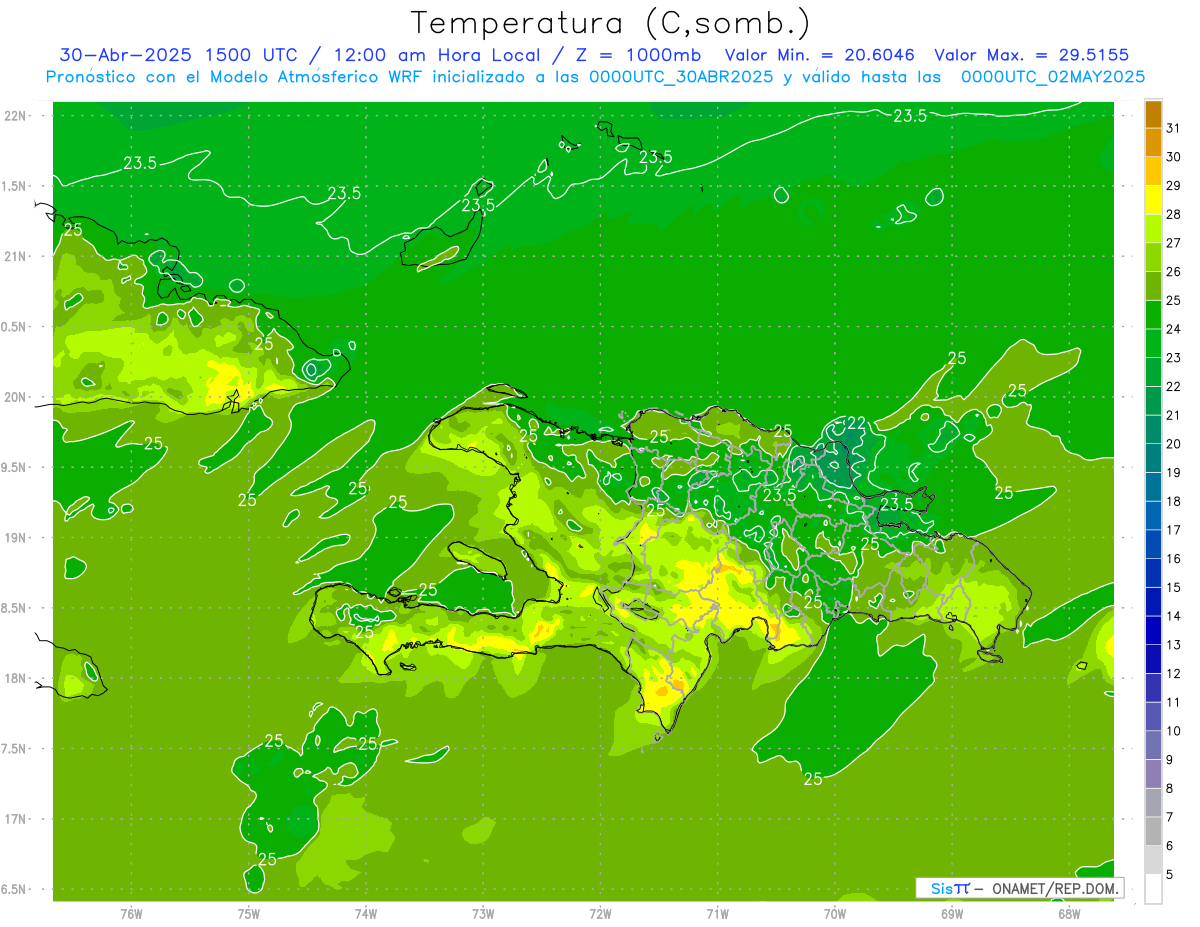The height and width of the screenshot is (927, 1200).
Task: Click the gray legend swatch between 6 and 7
Action: (x=1154, y=831)
